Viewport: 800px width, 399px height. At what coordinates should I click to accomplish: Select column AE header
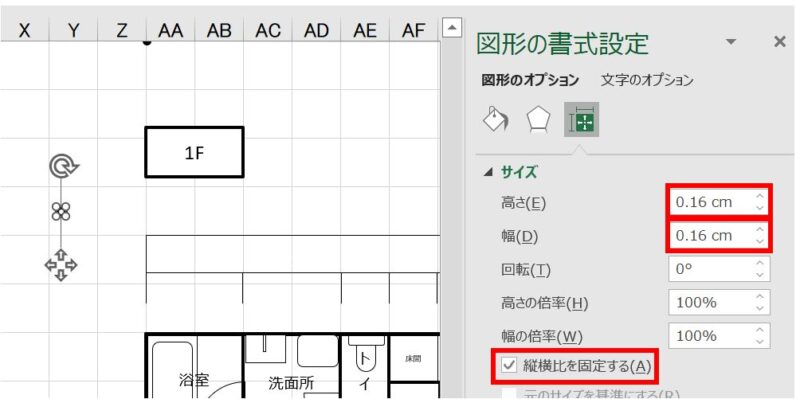(365, 31)
